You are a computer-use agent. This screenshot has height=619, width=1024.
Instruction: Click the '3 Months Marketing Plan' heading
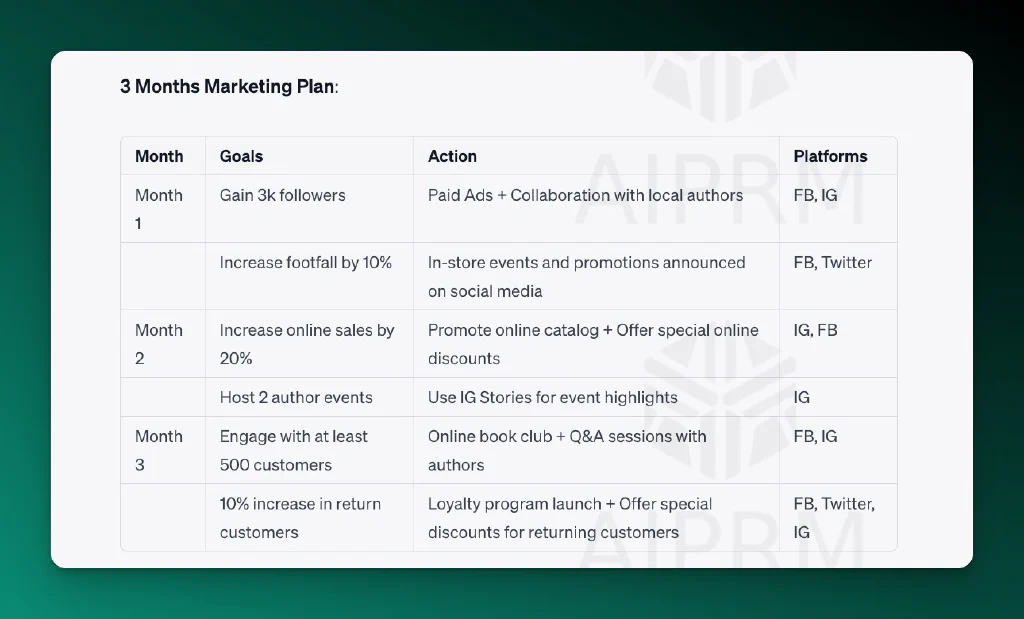point(229,86)
